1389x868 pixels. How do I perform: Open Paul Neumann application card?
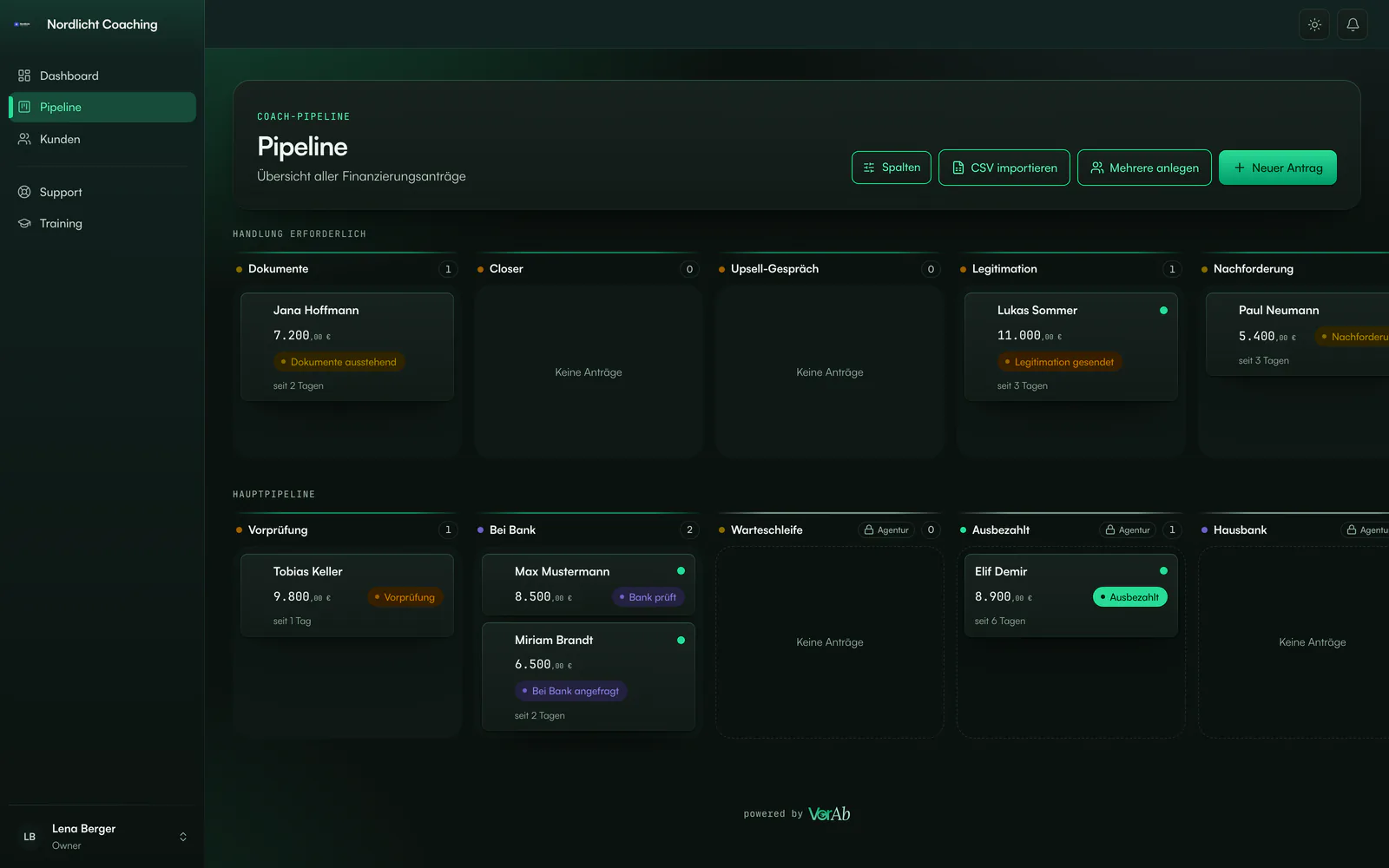coord(1298,334)
